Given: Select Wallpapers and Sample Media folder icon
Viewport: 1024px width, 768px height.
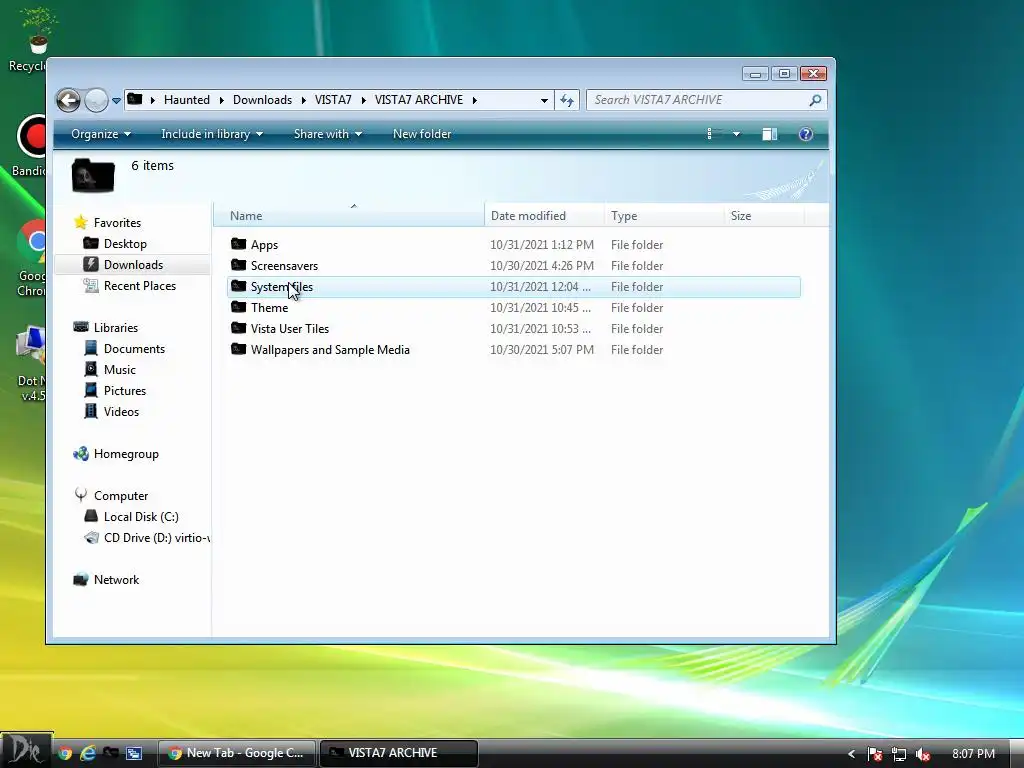Looking at the screenshot, I should 238,349.
